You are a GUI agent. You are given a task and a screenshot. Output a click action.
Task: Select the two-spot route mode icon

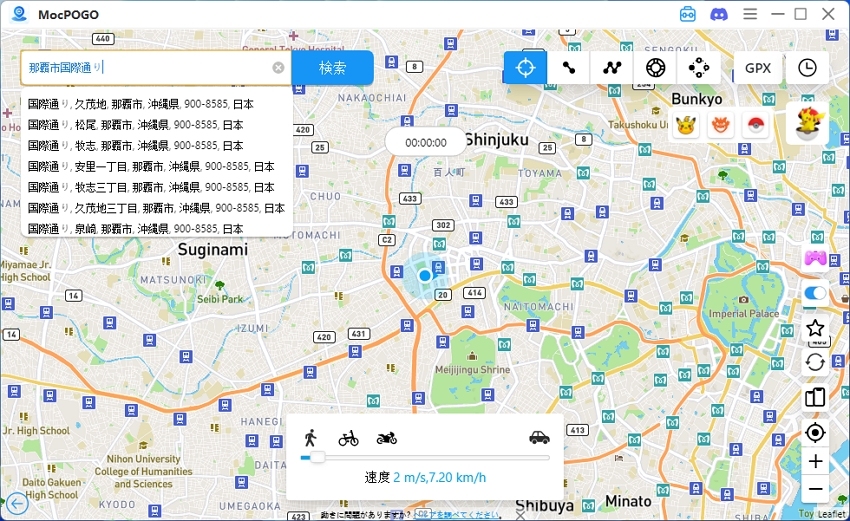pos(568,68)
